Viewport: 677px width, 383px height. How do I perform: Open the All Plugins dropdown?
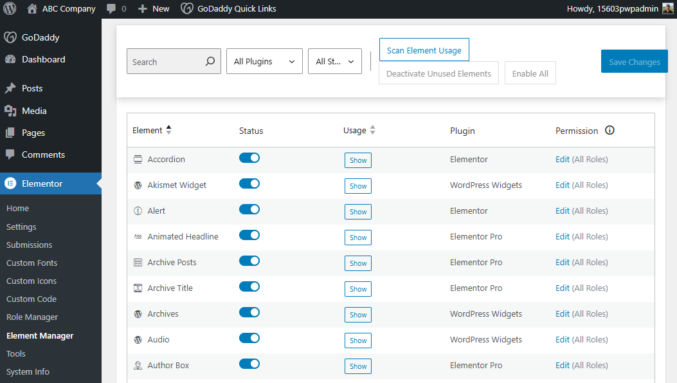click(x=264, y=61)
